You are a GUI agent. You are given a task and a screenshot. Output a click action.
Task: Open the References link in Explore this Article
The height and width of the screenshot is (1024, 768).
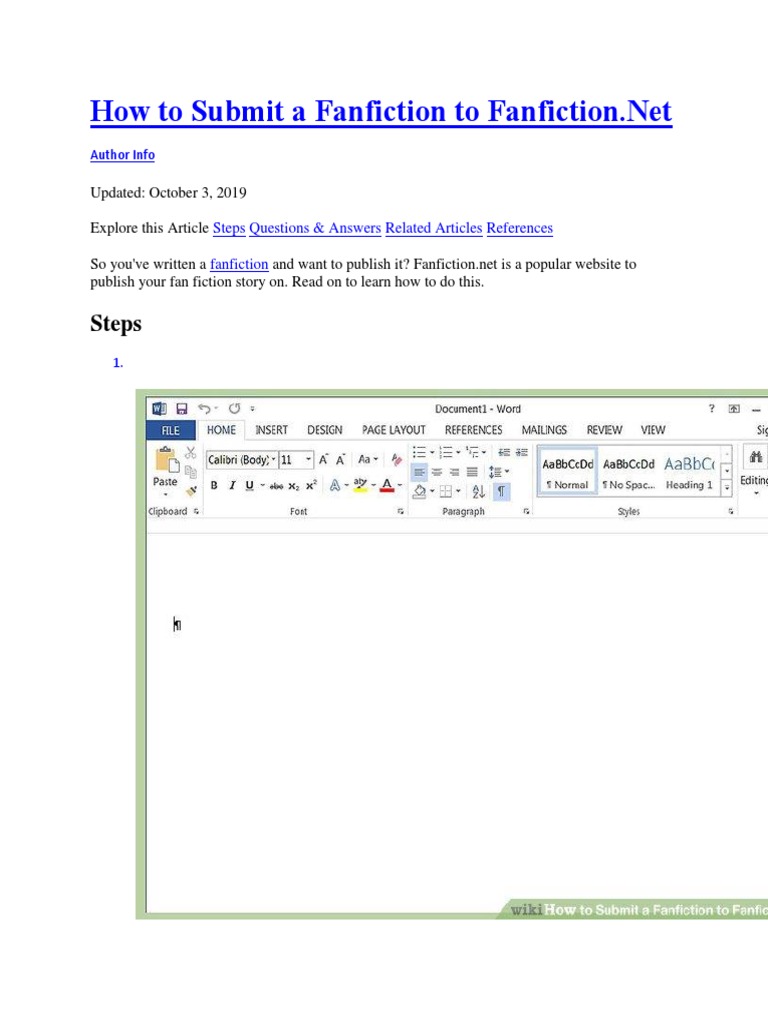pos(520,228)
